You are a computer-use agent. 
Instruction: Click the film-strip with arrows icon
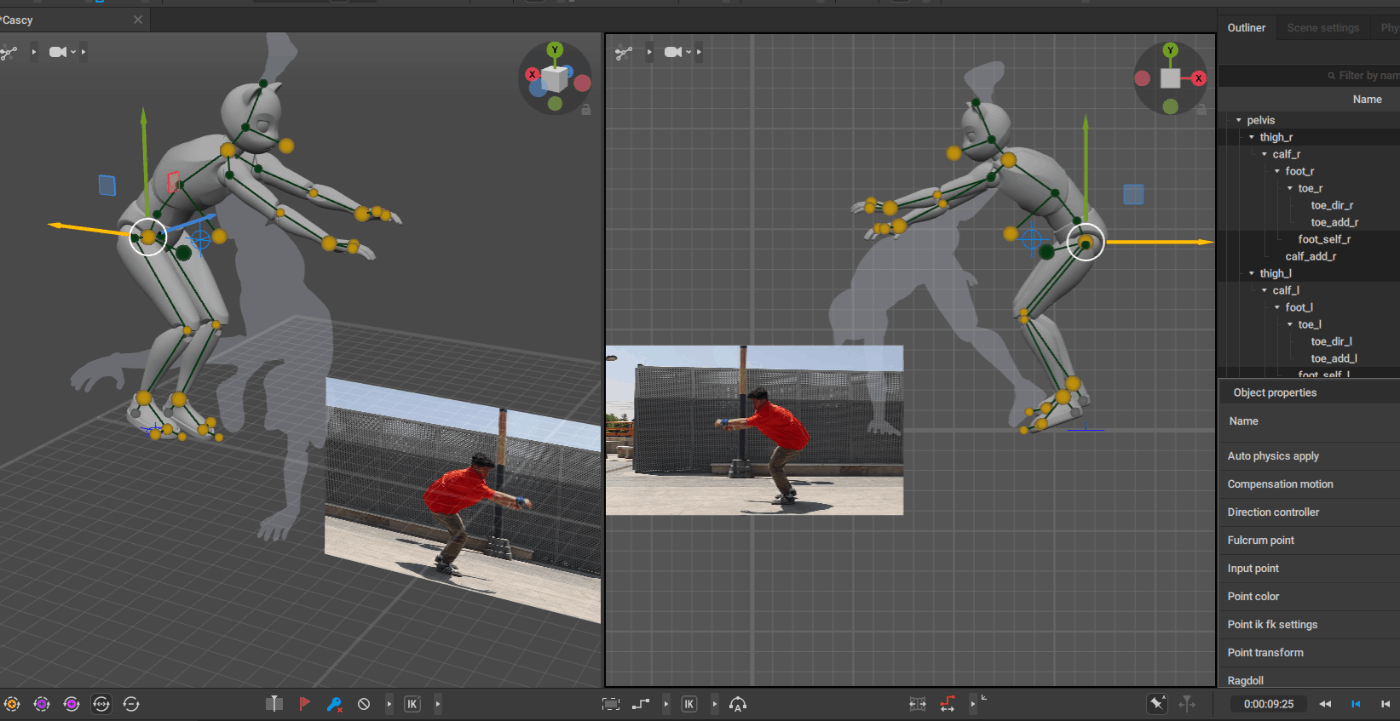917,704
